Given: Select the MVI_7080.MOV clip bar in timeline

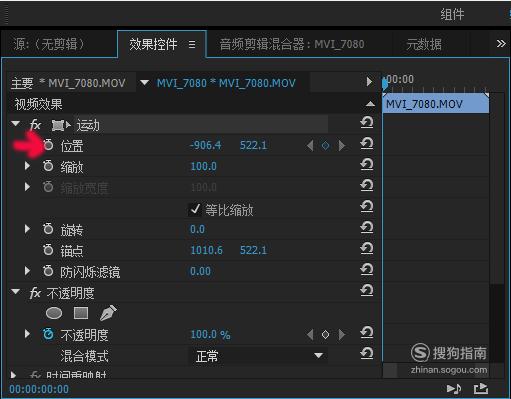Looking at the screenshot, I should point(436,104).
